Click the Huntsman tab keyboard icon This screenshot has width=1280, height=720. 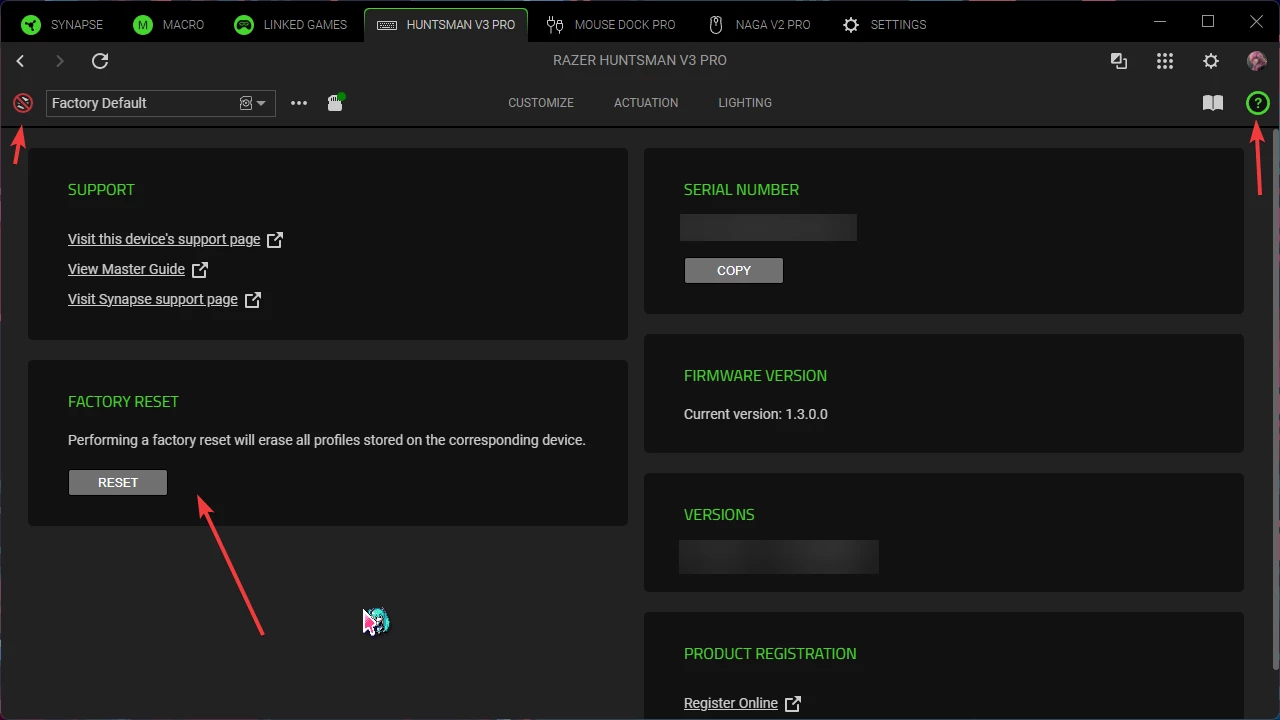tap(386, 24)
